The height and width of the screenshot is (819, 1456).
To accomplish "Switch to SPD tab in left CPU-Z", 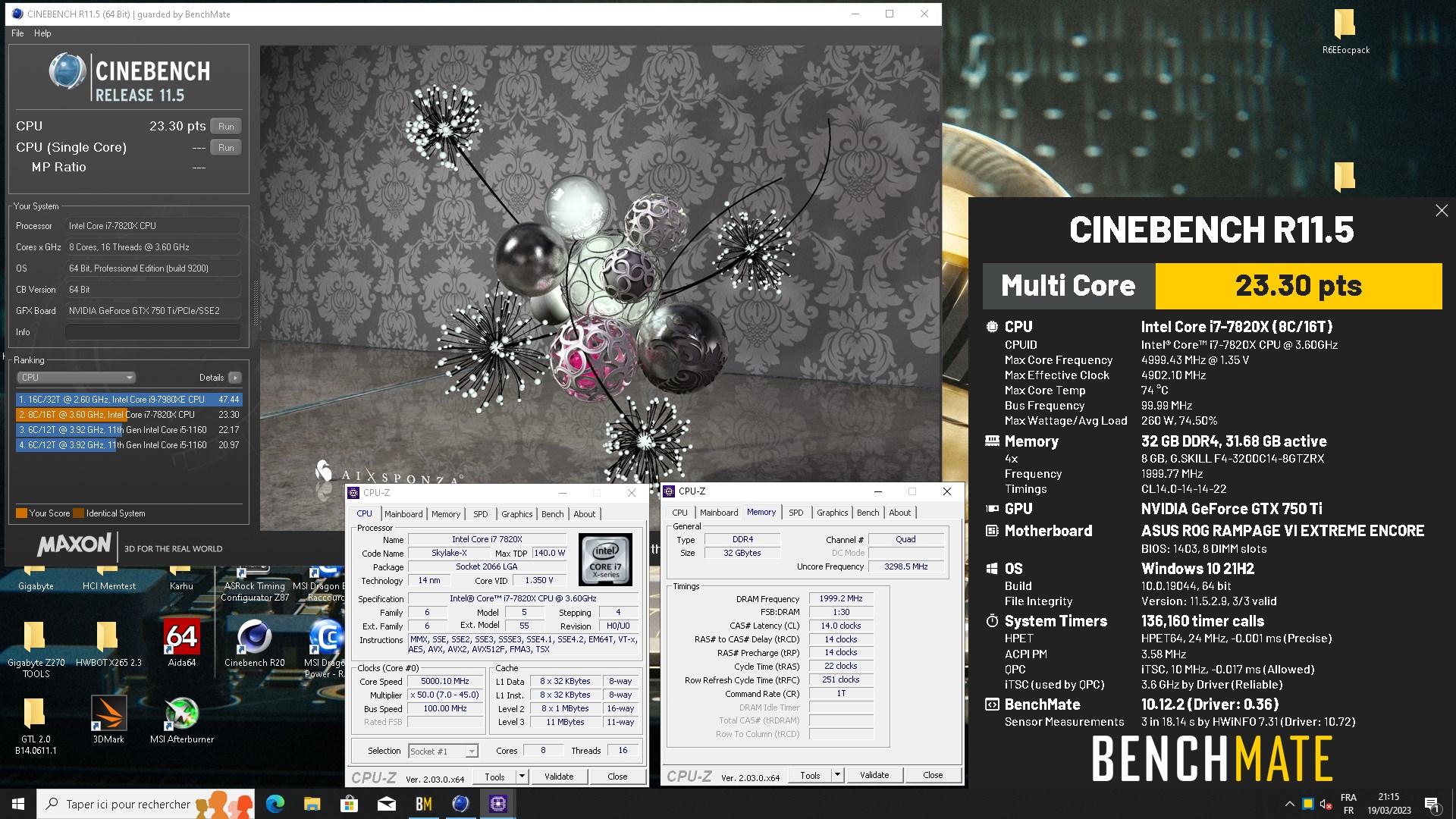I will click(481, 514).
